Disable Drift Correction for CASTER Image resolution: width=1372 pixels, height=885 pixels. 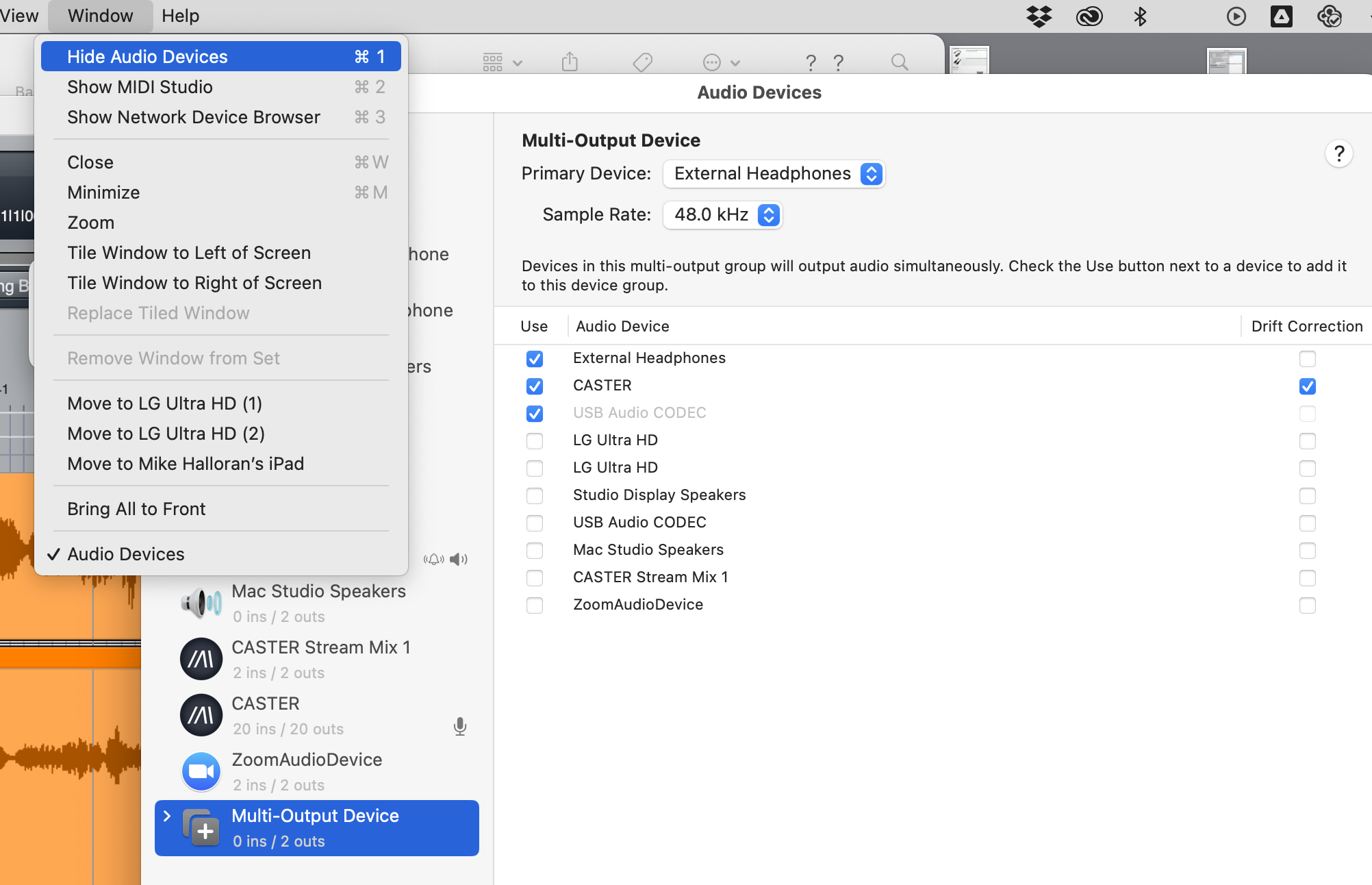pos(1307,386)
